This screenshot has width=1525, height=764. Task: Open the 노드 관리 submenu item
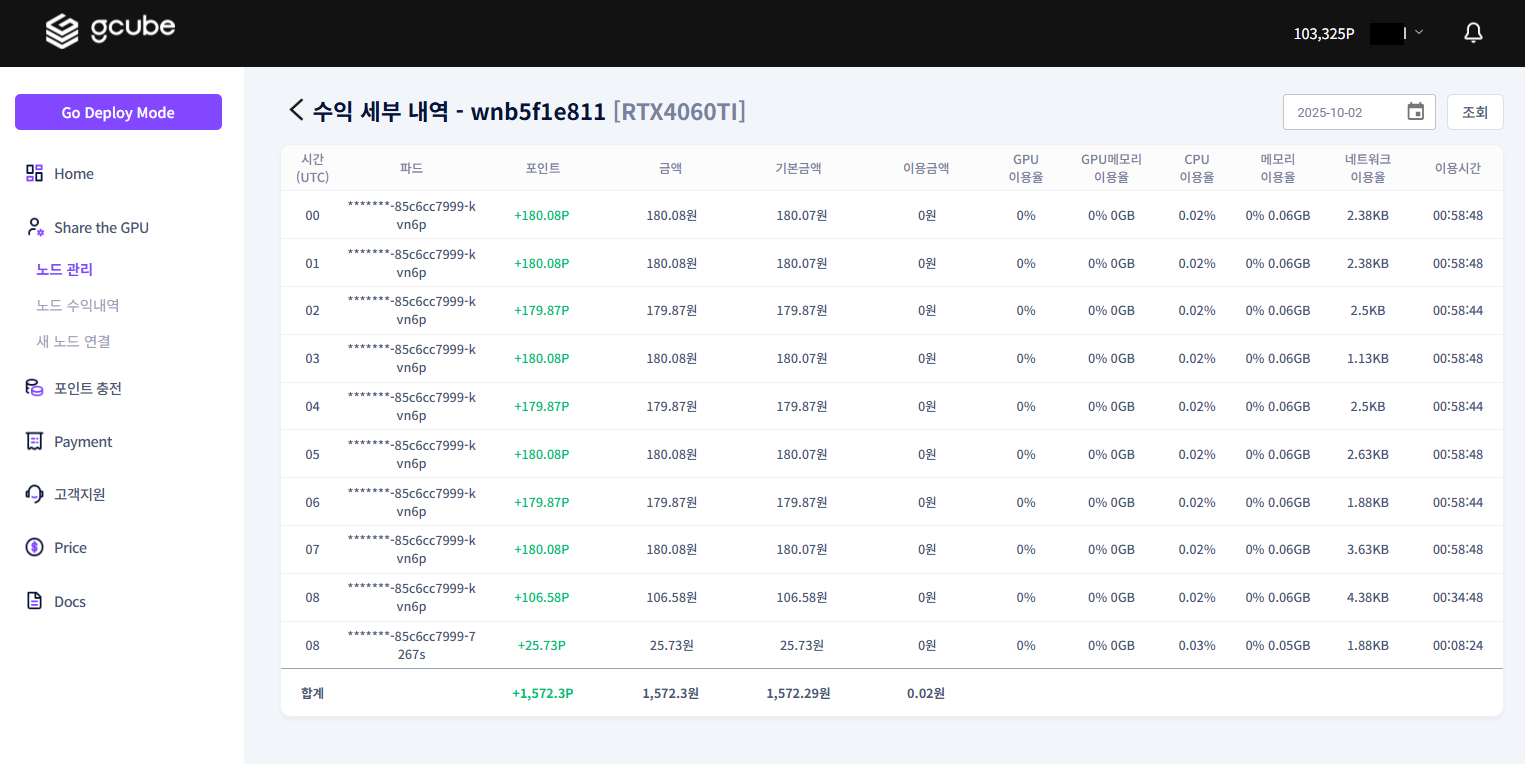tap(64, 269)
